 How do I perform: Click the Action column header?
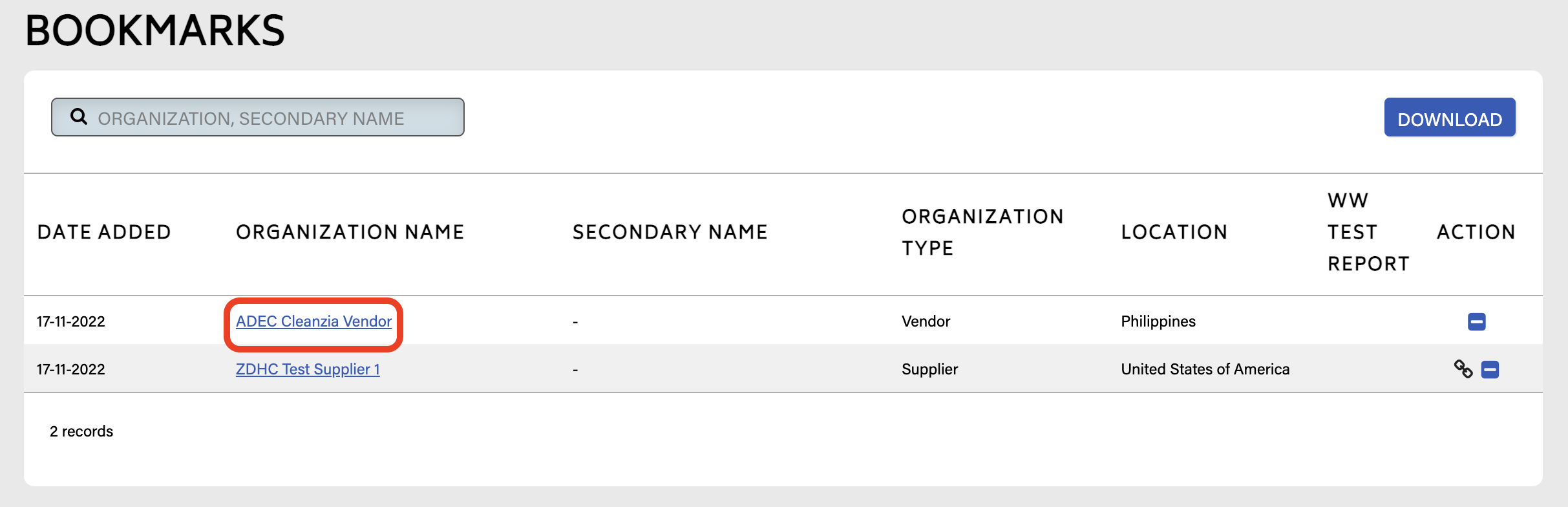click(x=1476, y=232)
